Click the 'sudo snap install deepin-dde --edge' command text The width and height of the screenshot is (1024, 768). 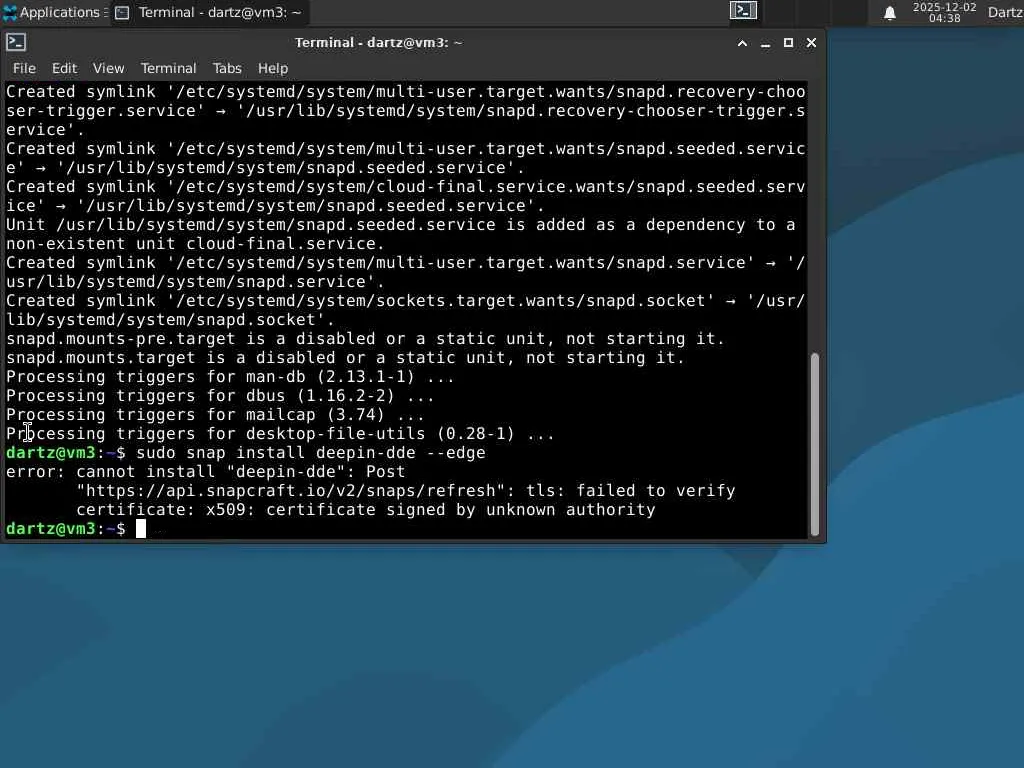[x=311, y=453]
